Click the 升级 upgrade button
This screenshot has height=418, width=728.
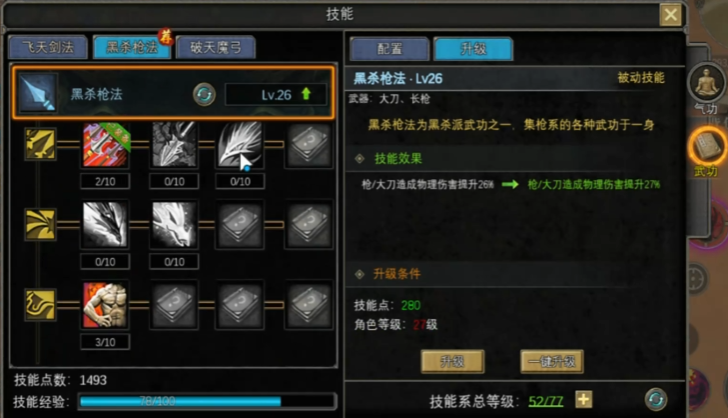tap(453, 361)
